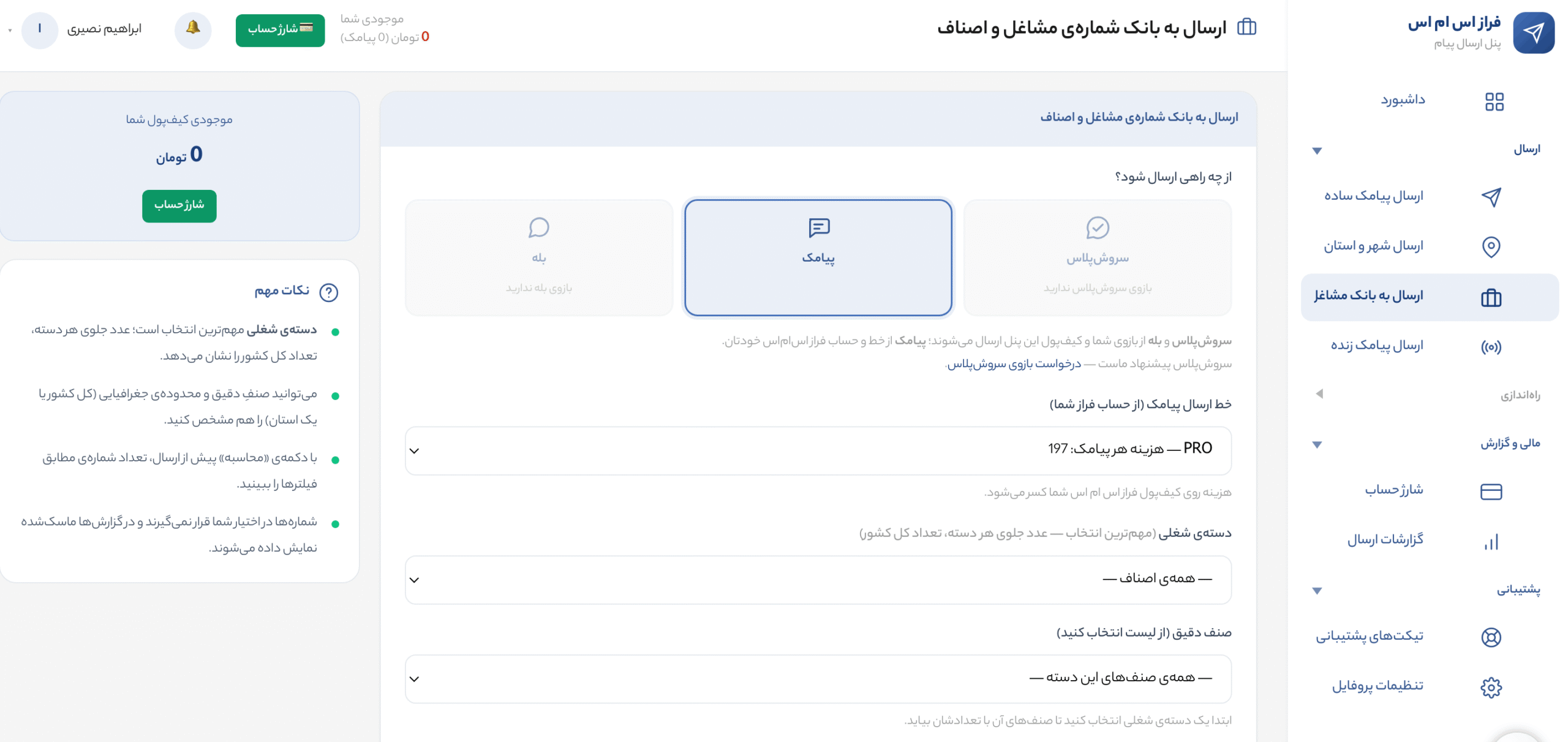
Task: Open the SMS line PRO dropdown
Action: coord(818,450)
